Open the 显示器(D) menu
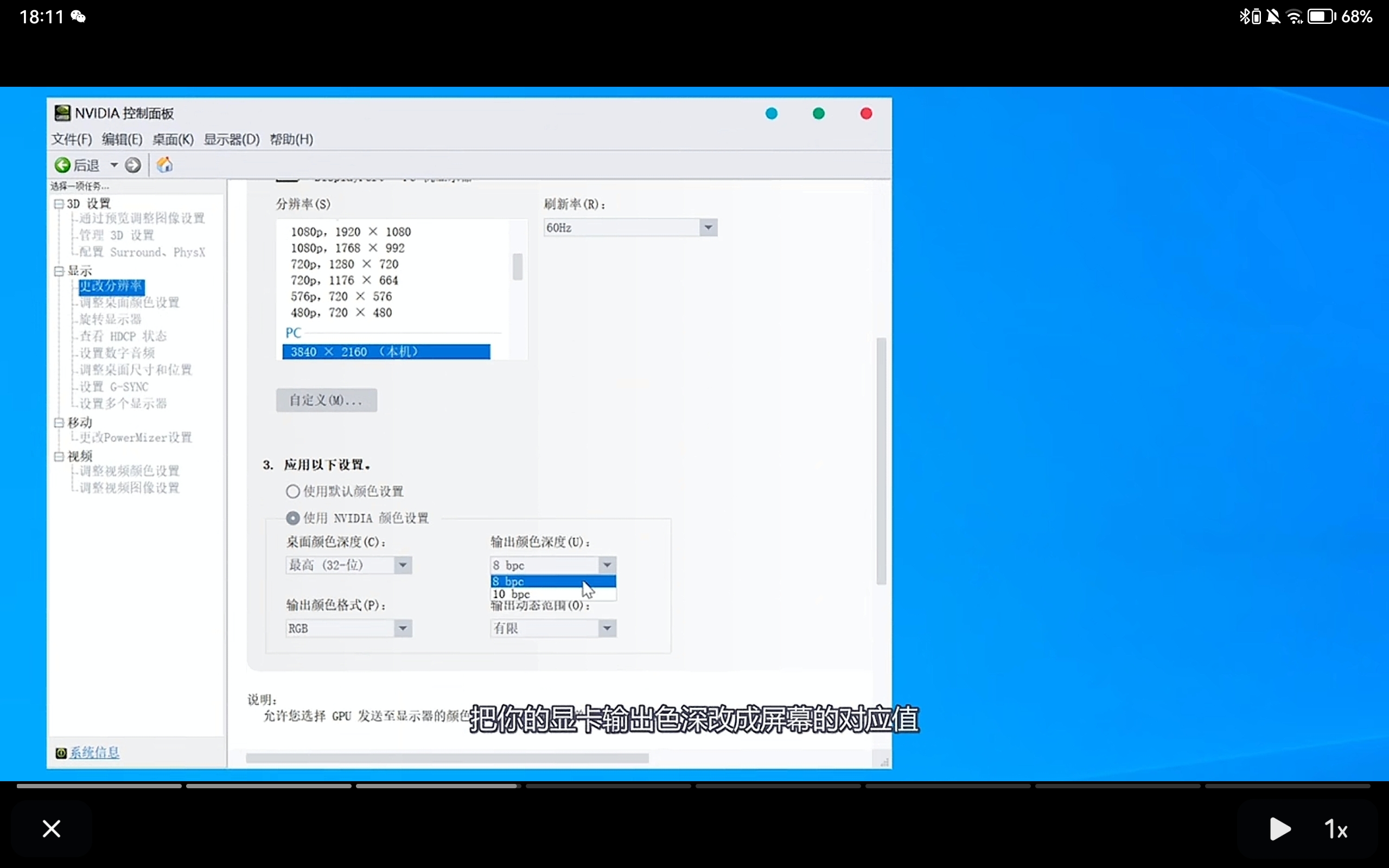This screenshot has width=1389, height=868. [x=231, y=139]
